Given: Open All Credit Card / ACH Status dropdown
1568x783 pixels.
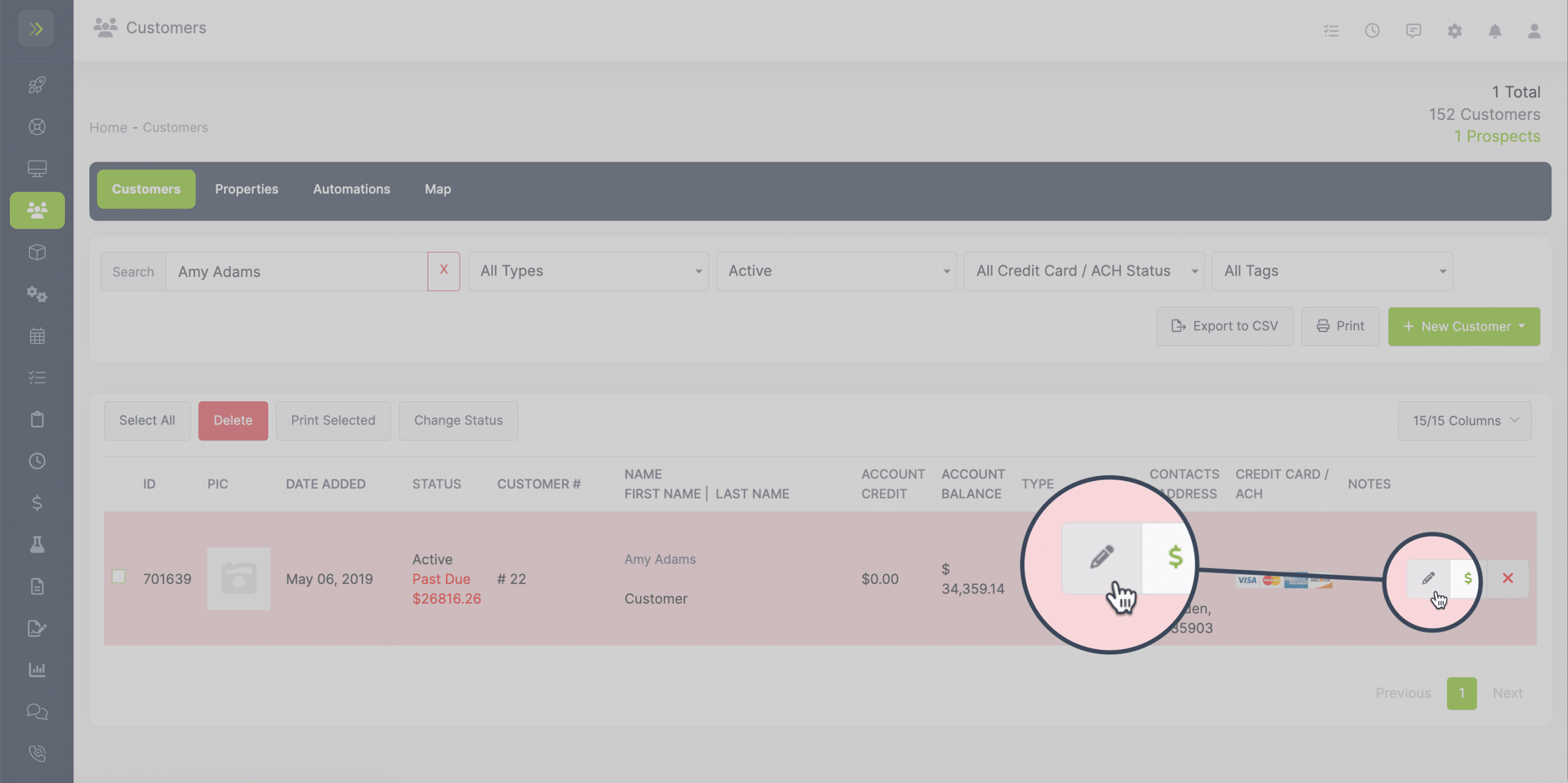Looking at the screenshot, I should [1084, 271].
